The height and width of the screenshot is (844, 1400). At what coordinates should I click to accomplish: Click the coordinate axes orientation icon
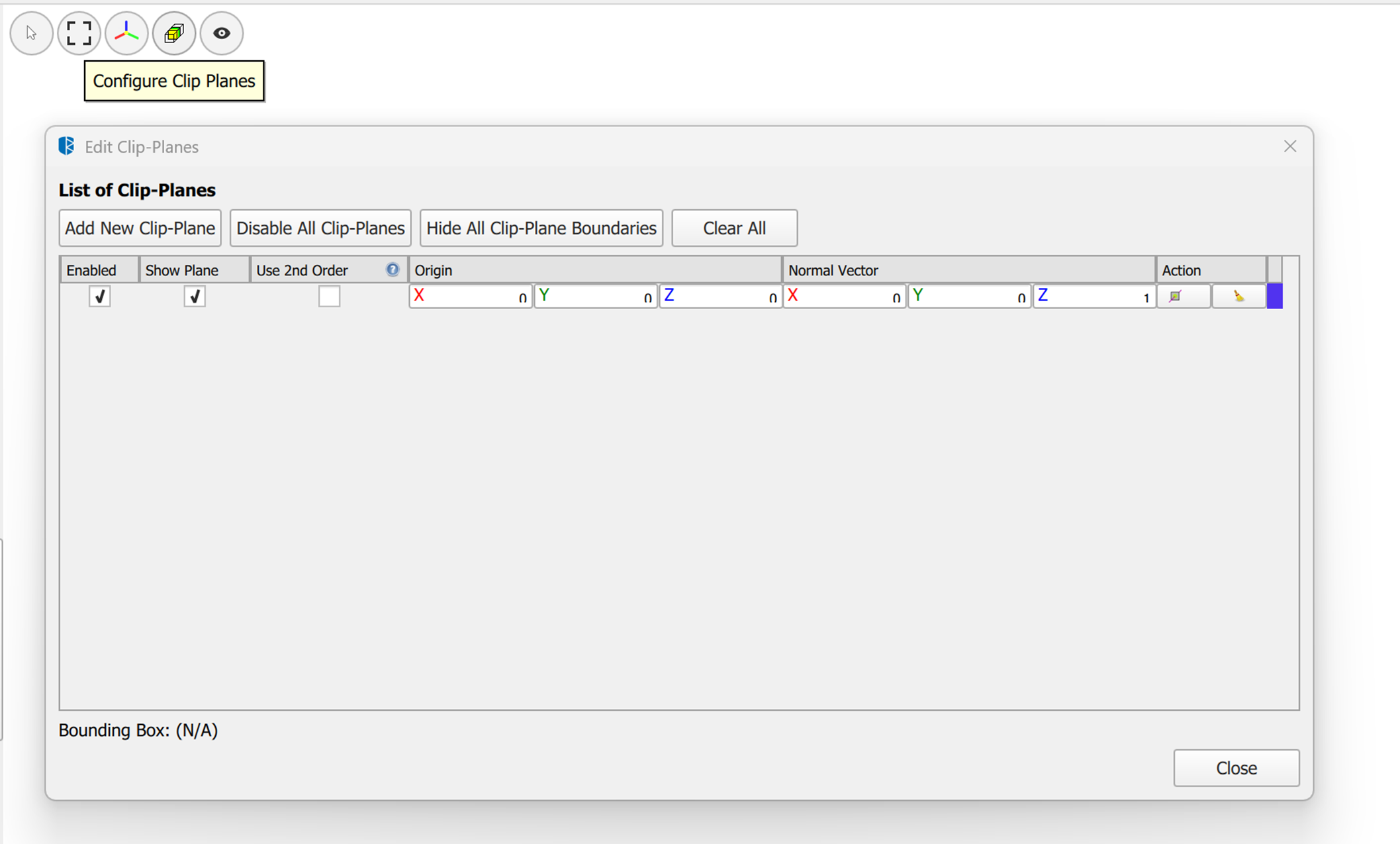click(x=126, y=33)
